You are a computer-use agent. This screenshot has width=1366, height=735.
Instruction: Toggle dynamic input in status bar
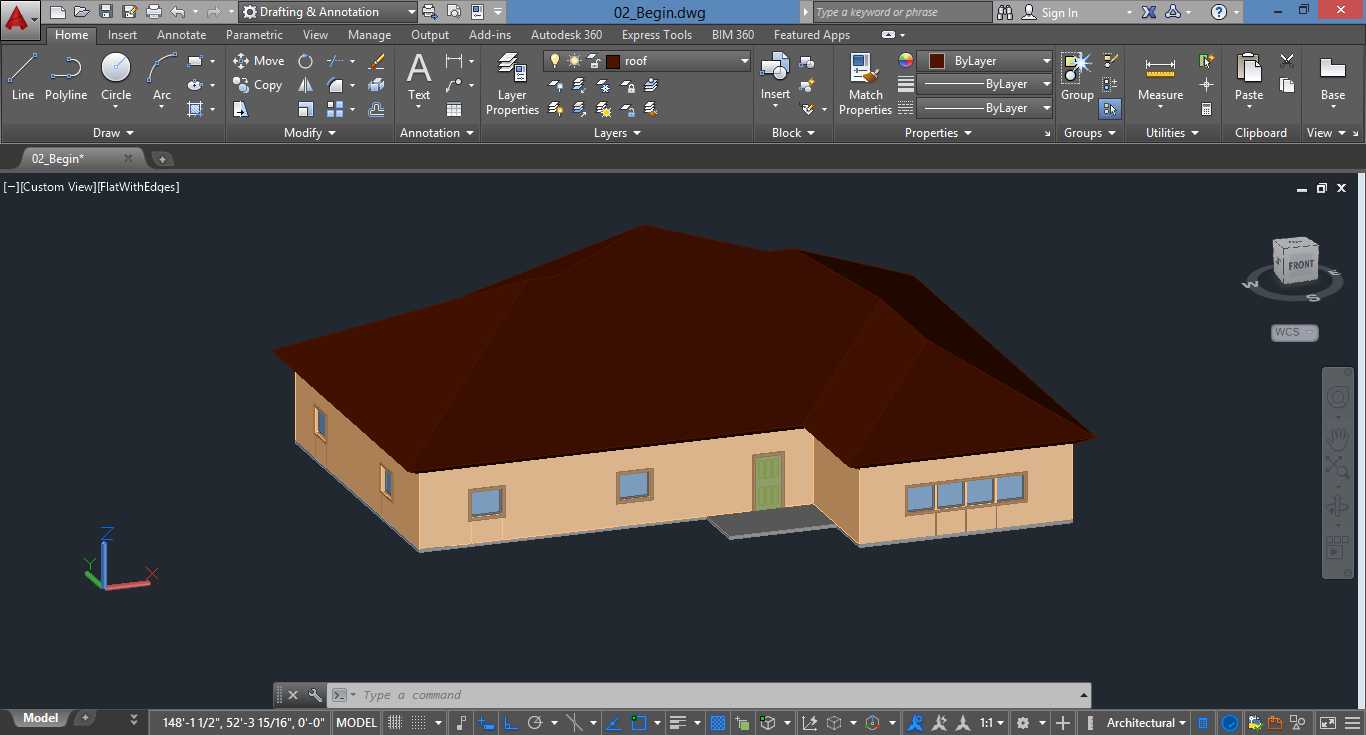click(x=485, y=722)
